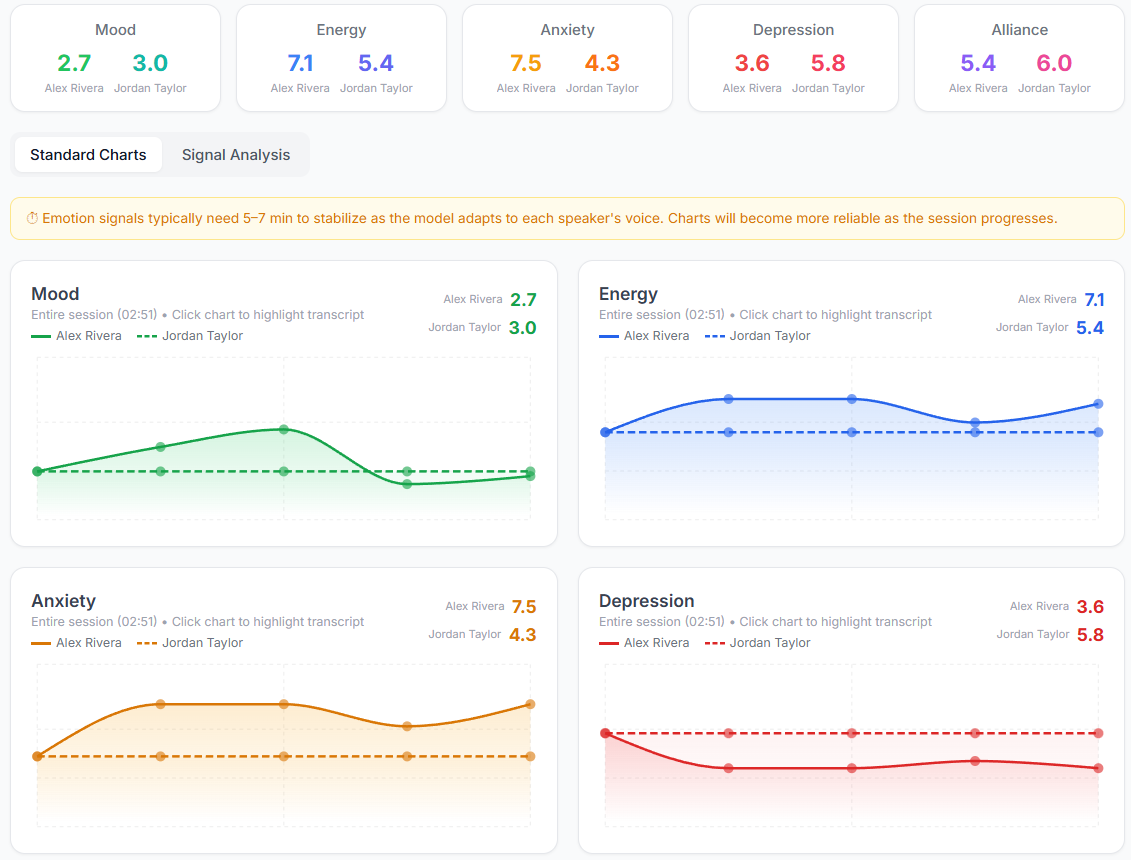This screenshot has width=1131, height=860.
Task: Select the Energy summary card
Action: pyautogui.click(x=341, y=57)
